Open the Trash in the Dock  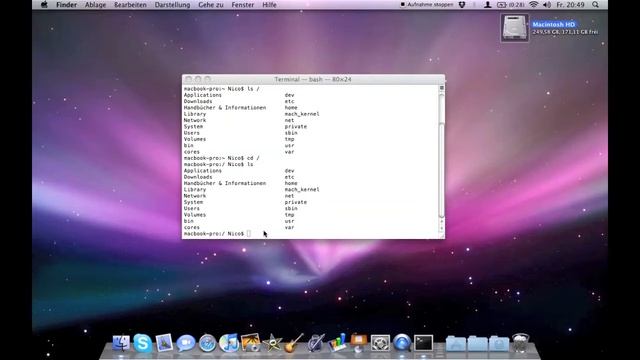click(520, 343)
